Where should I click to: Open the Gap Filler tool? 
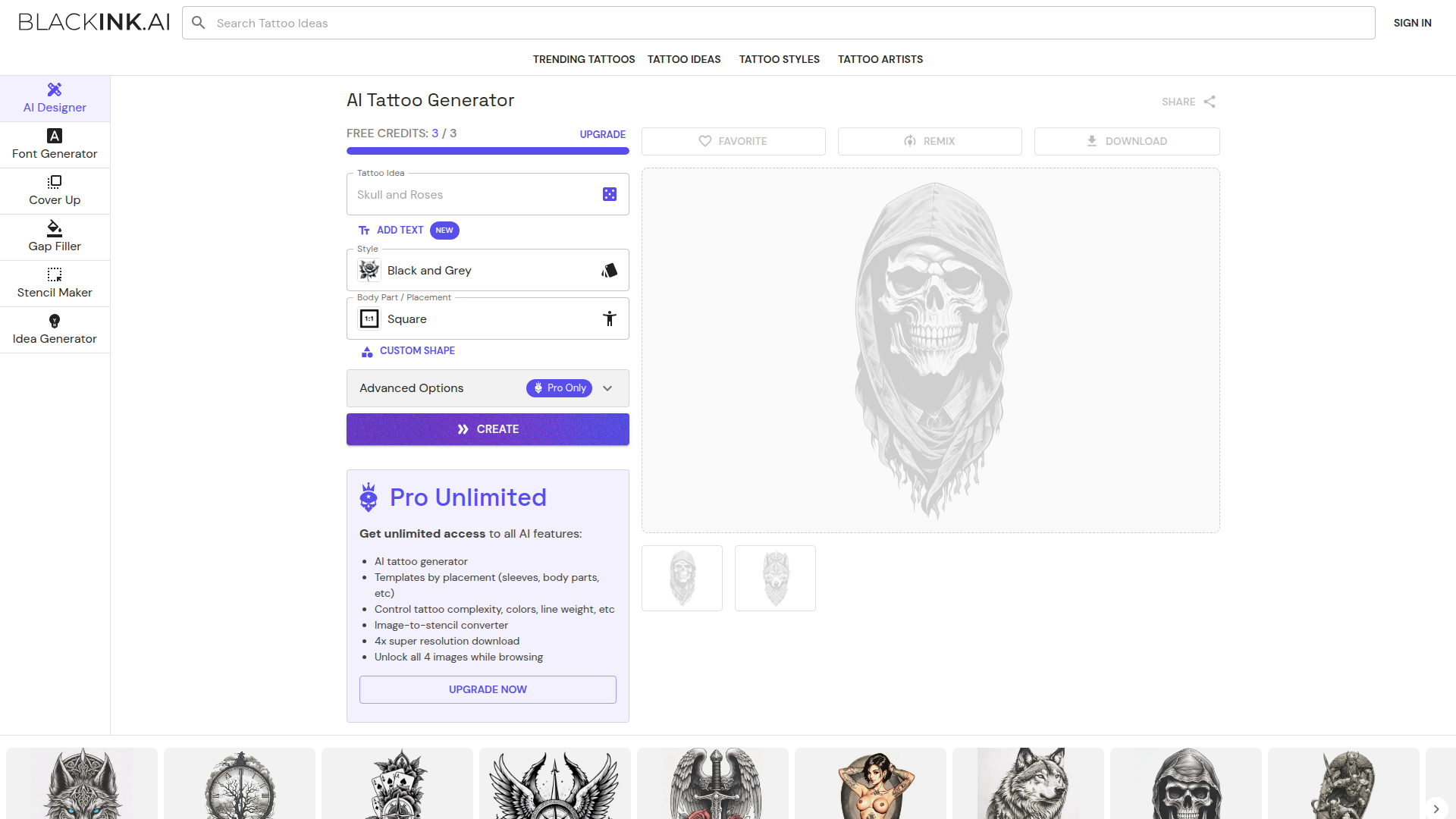tap(54, 237)
